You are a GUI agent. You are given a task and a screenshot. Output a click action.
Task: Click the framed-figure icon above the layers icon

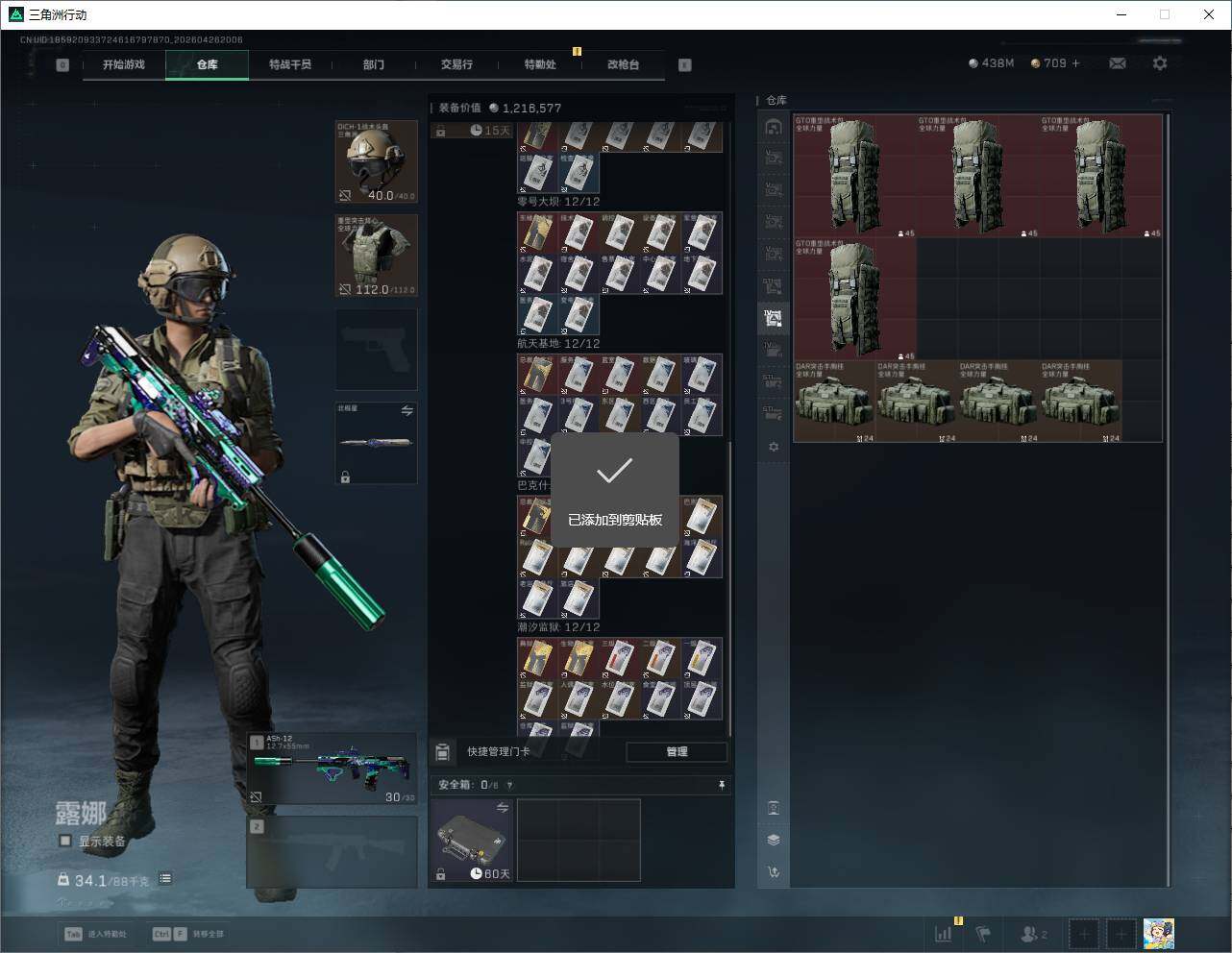pyautogui.click(x=774, y=808)
